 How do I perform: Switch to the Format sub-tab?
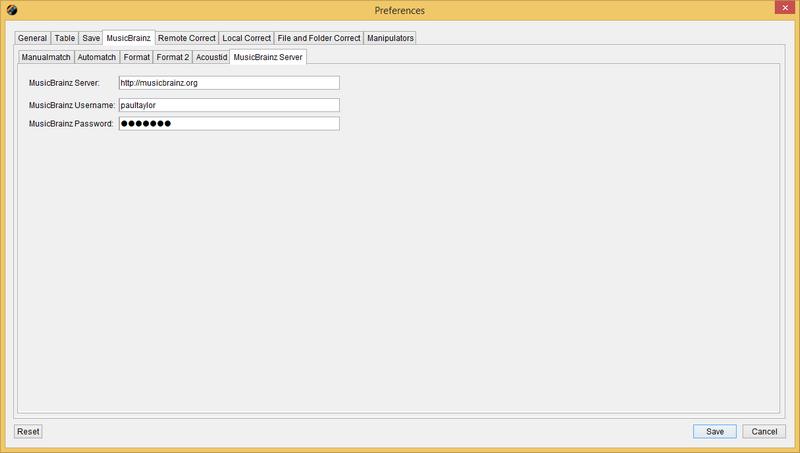[x=136, y=57]
